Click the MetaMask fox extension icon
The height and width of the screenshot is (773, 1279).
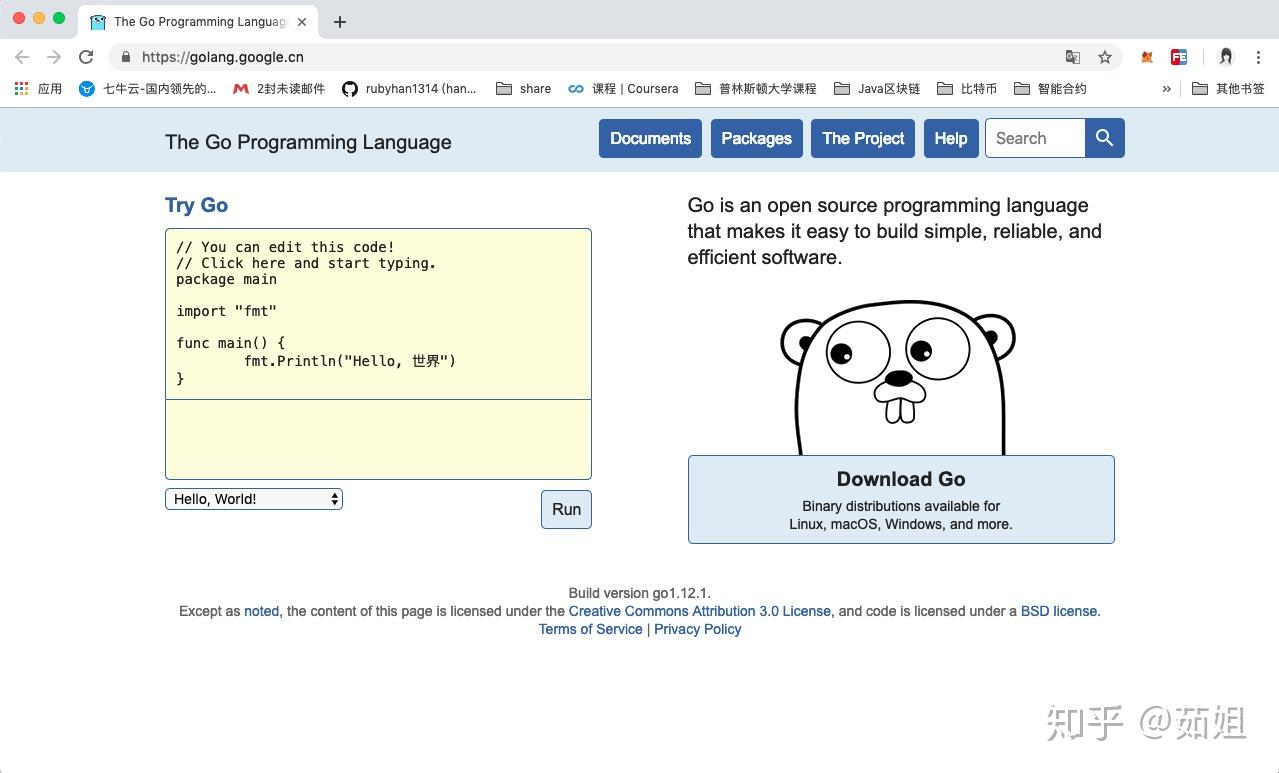coord(1146,57)
